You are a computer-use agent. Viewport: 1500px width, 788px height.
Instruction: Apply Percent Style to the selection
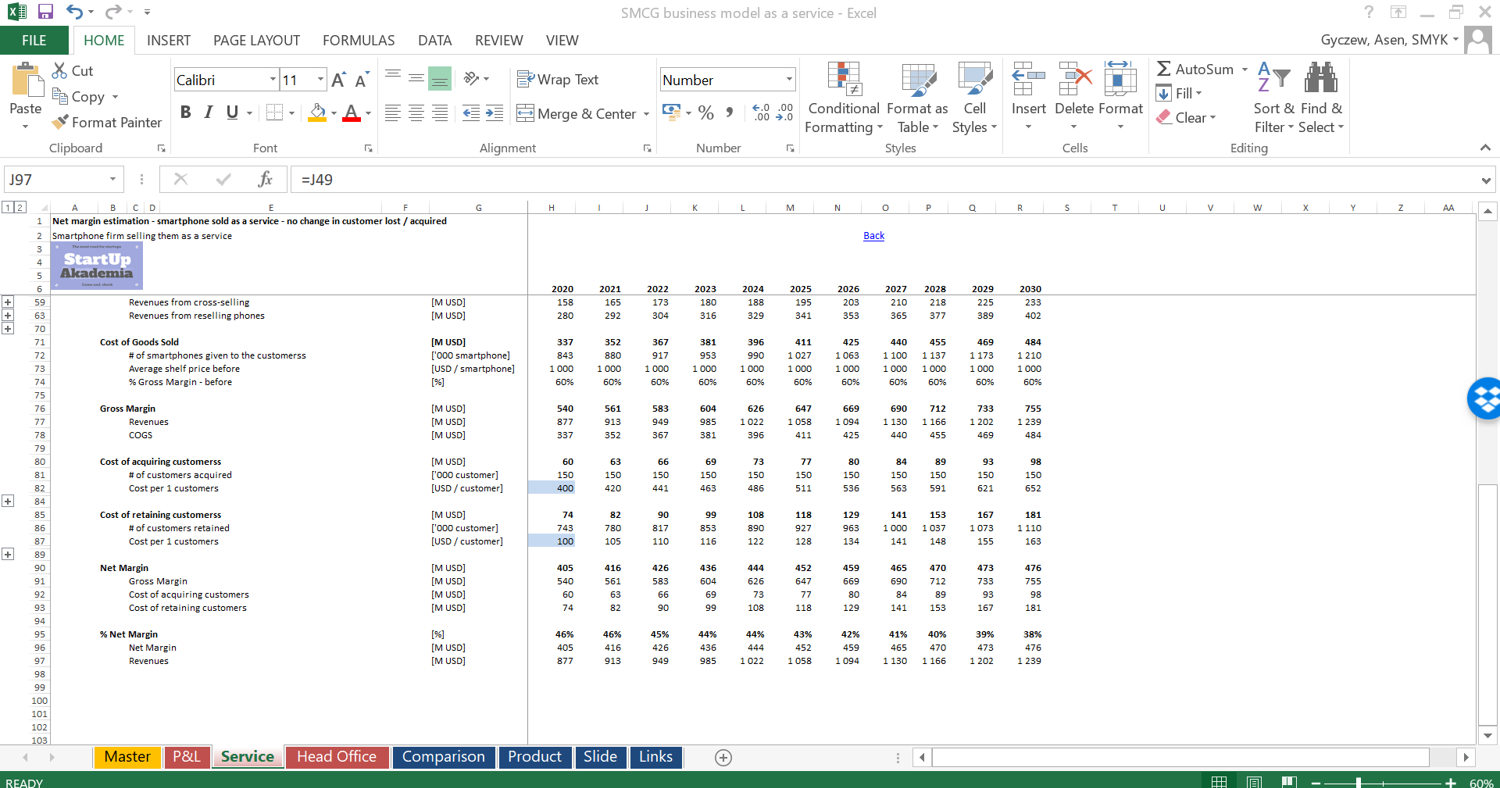[706, 113]
